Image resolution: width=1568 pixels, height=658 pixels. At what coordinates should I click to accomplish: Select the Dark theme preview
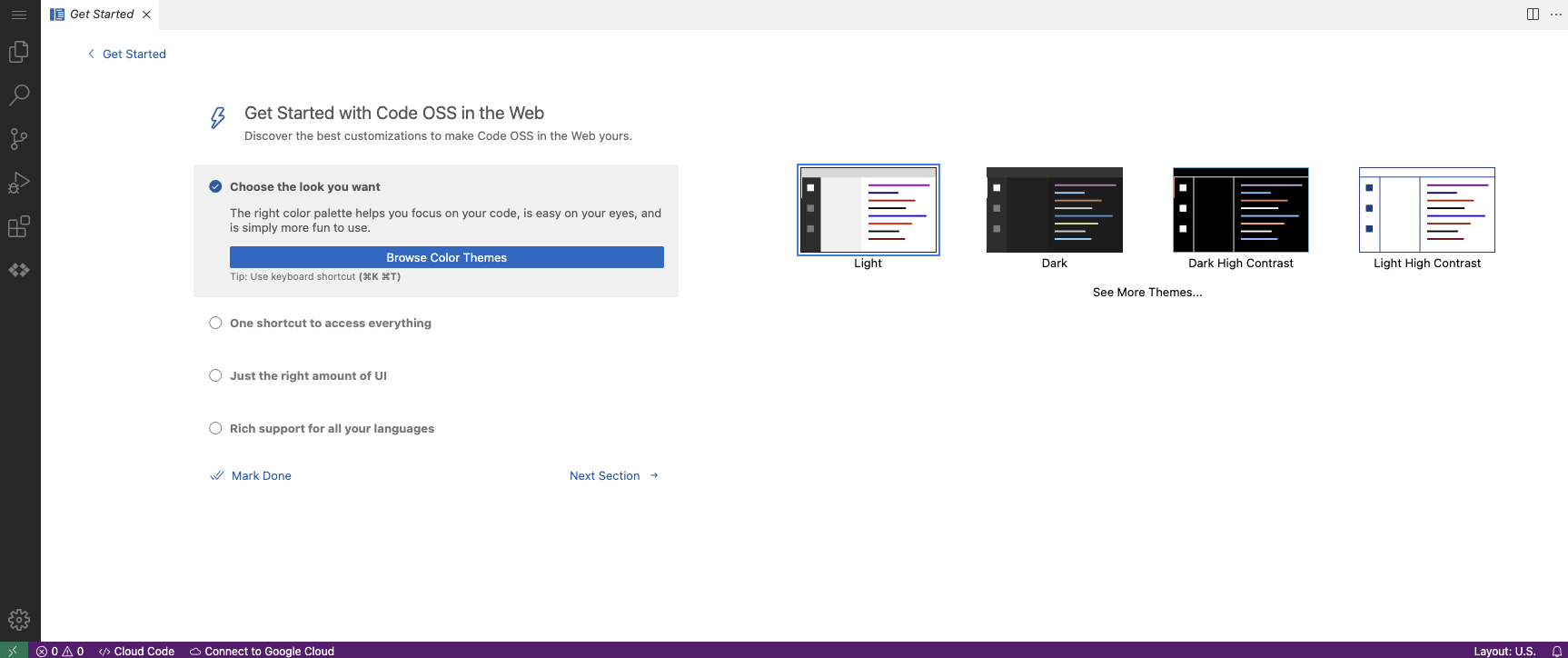click(1055, 210)
